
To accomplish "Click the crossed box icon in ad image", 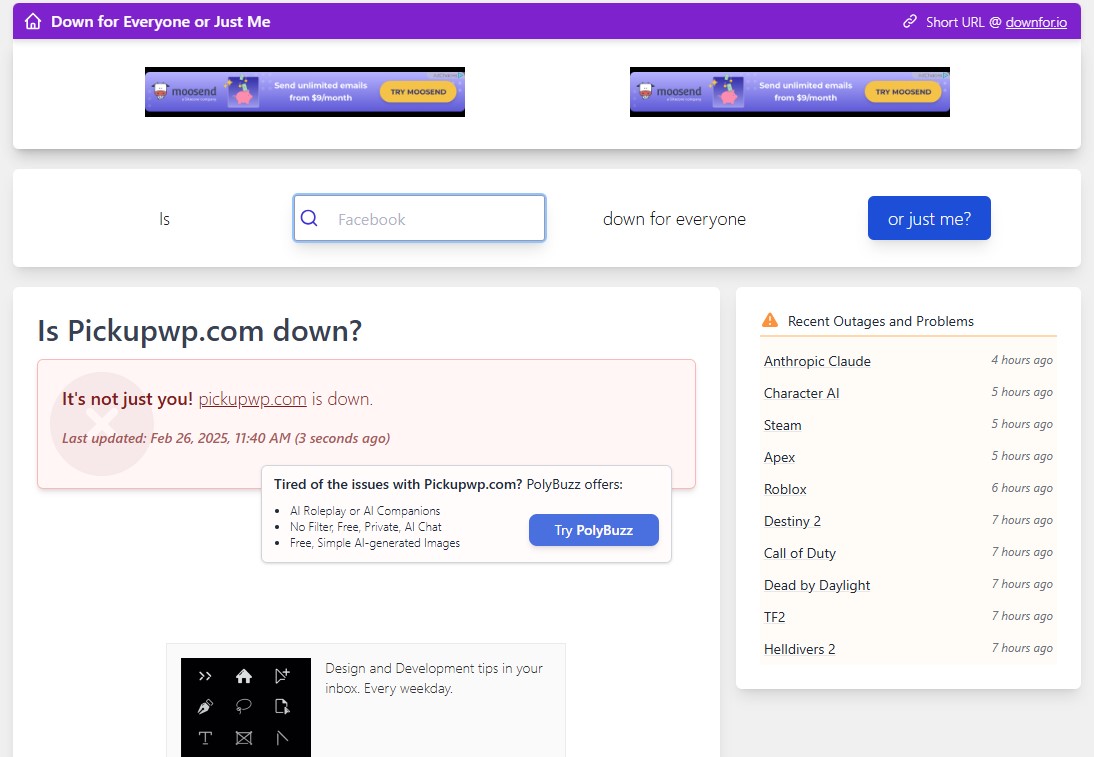I will point(243,738).
